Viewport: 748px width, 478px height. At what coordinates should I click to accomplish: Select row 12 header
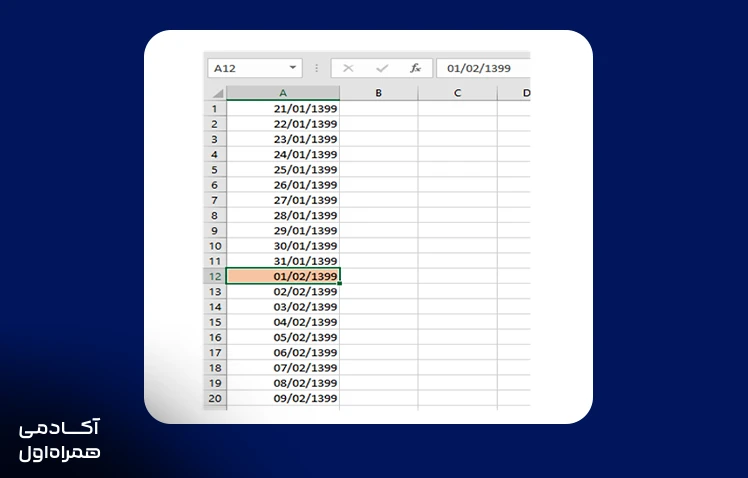pyautogui.click(x=215, y=276)
